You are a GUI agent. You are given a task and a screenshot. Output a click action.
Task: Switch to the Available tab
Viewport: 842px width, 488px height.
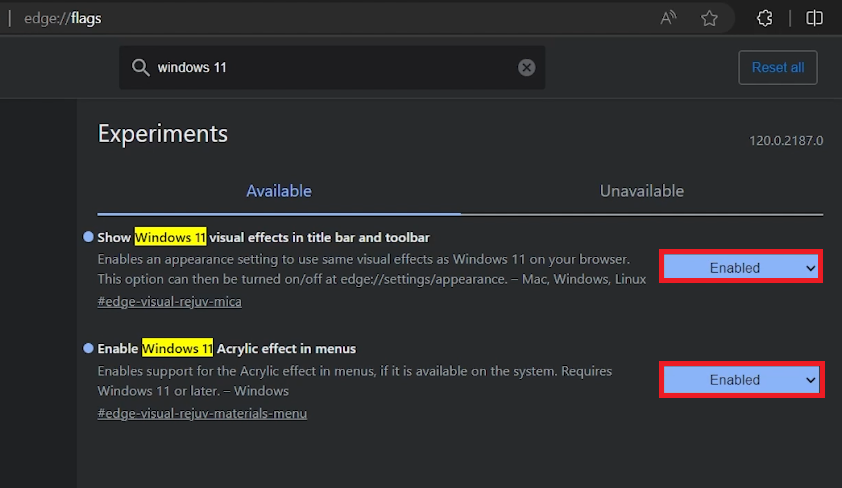(279, 191)
